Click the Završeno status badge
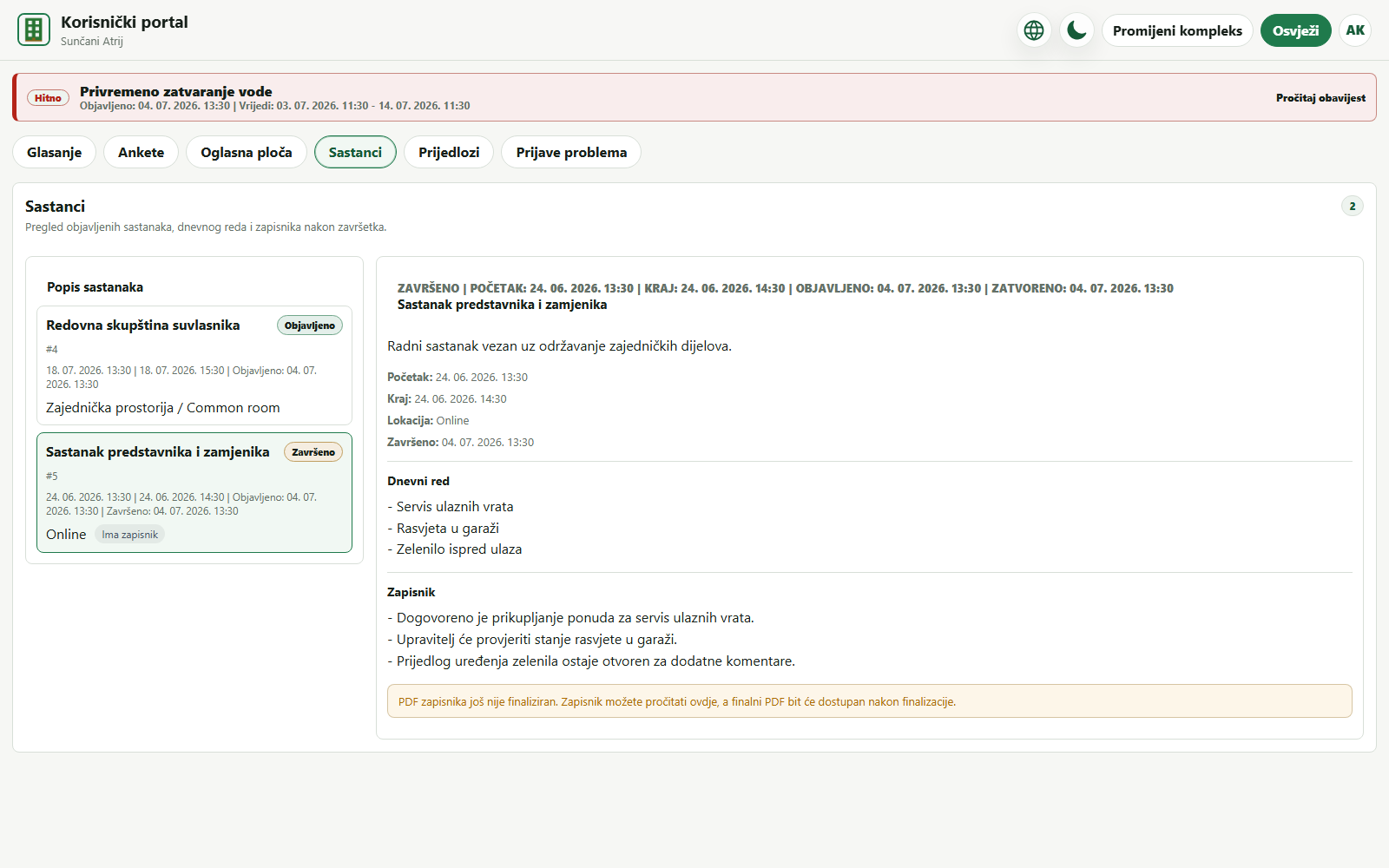The height and width of the screenshot is (868, 1389). [x=313, y=452]
